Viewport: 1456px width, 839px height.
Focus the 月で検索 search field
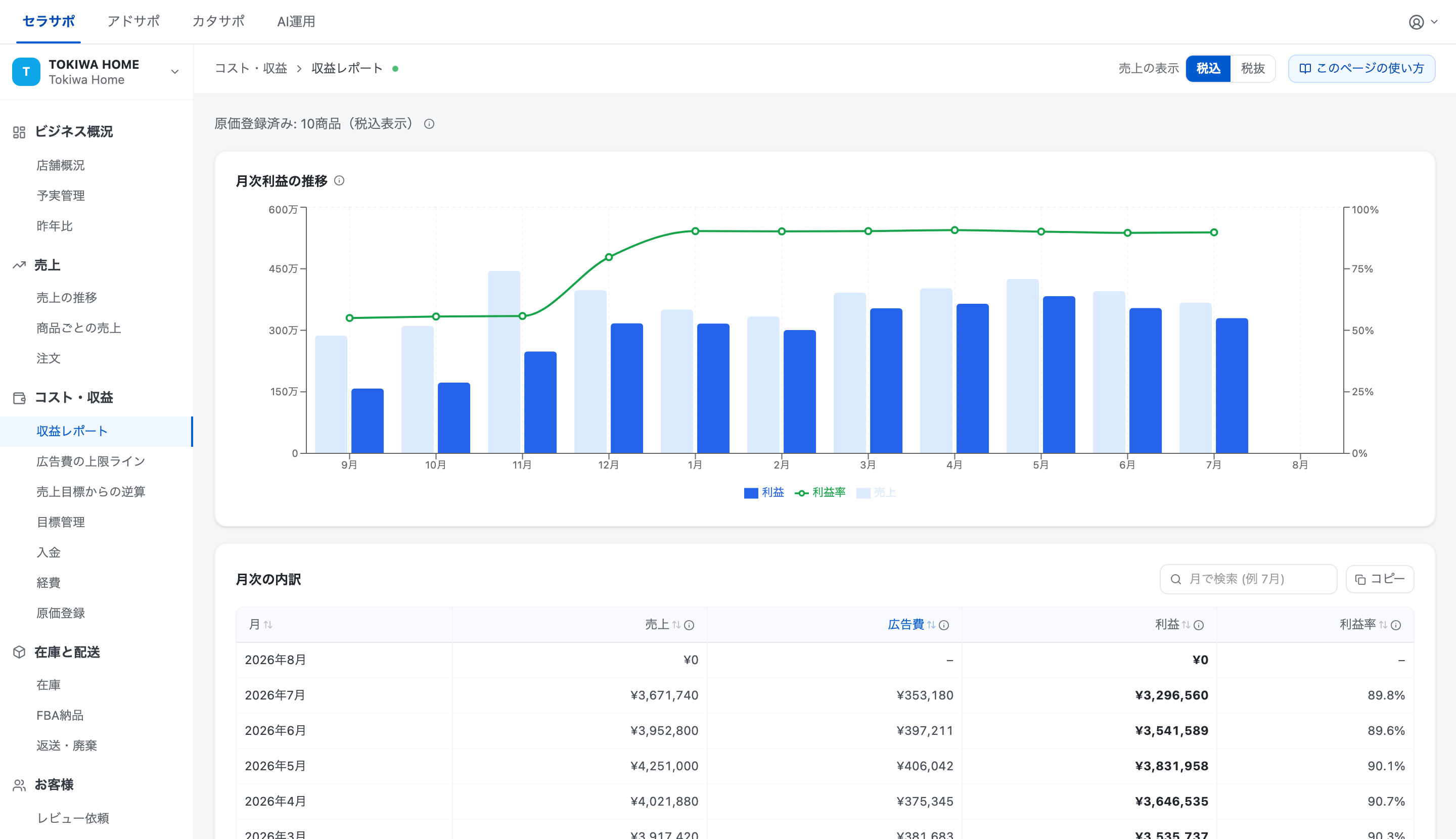pyautogui.click(x=1248, y=579)
